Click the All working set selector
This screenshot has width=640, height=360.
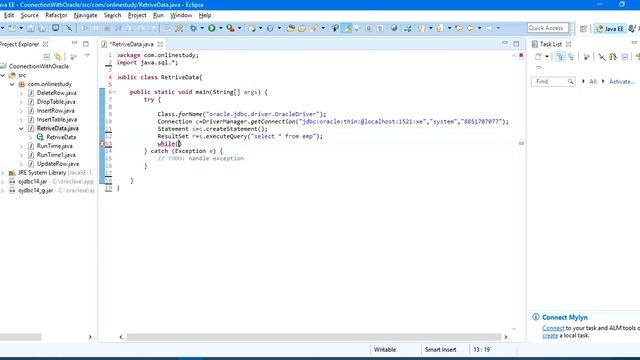(593, 82)
